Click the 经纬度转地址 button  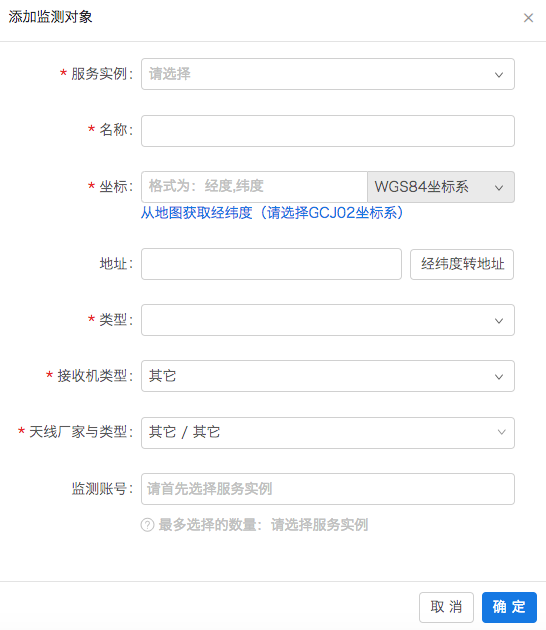(x=462, y=264)
